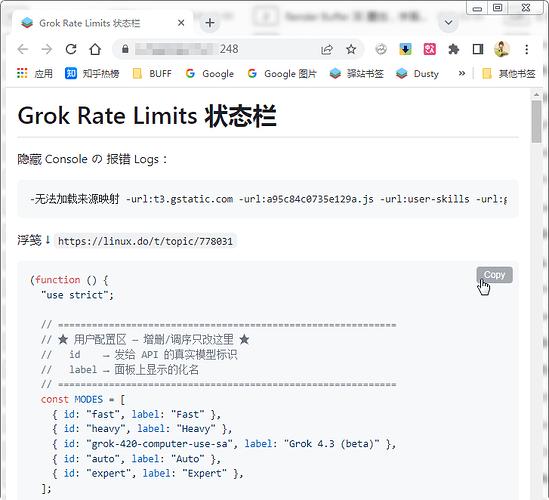Image resolution: width=549 pixels, height=500 pixels.
Task: Click the lock icon in the address bar
Action: 125,49
